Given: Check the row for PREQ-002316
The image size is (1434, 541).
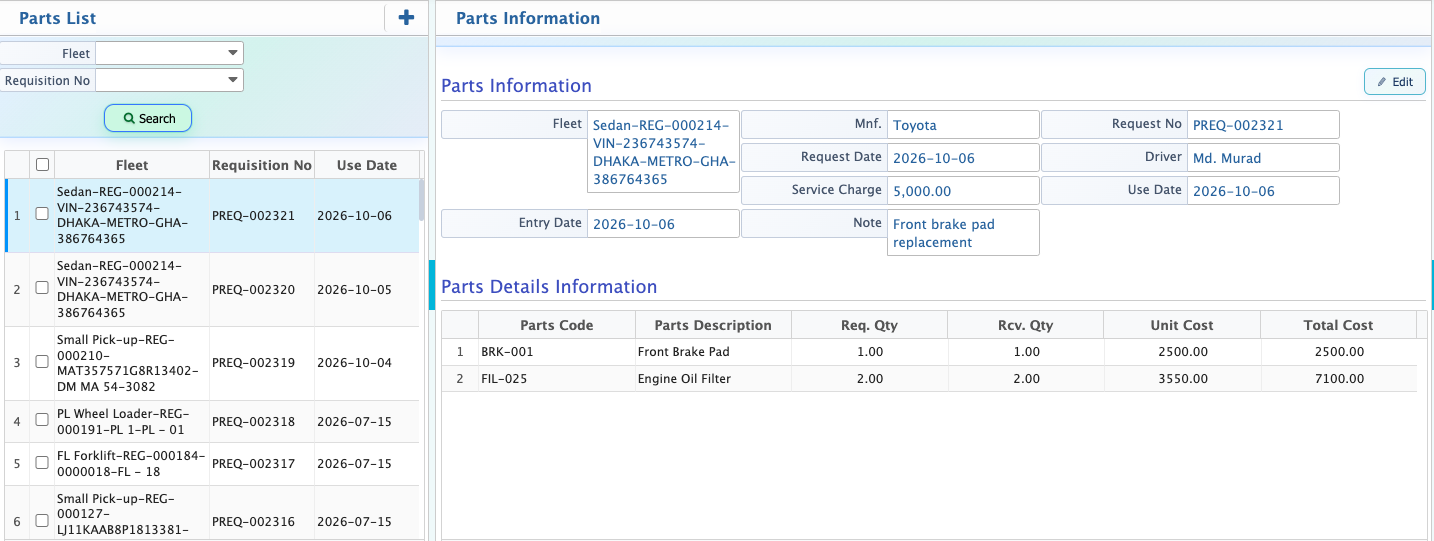Looking at the screenshot, I should point(42,521).
